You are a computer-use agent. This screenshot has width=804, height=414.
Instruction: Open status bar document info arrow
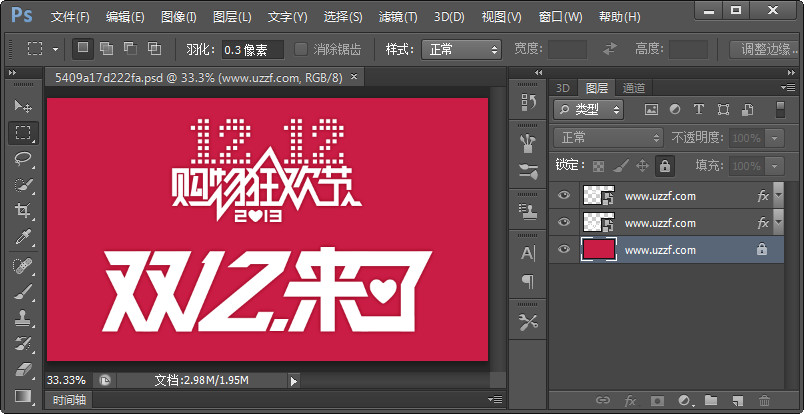294,381
